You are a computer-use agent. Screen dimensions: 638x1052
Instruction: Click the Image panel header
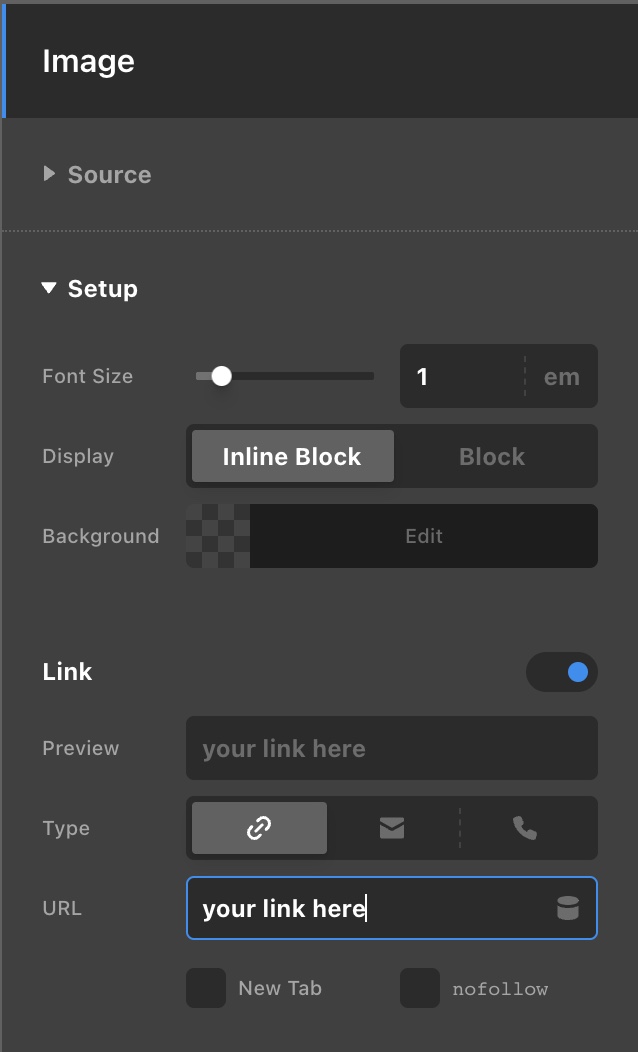click(88, 61)
